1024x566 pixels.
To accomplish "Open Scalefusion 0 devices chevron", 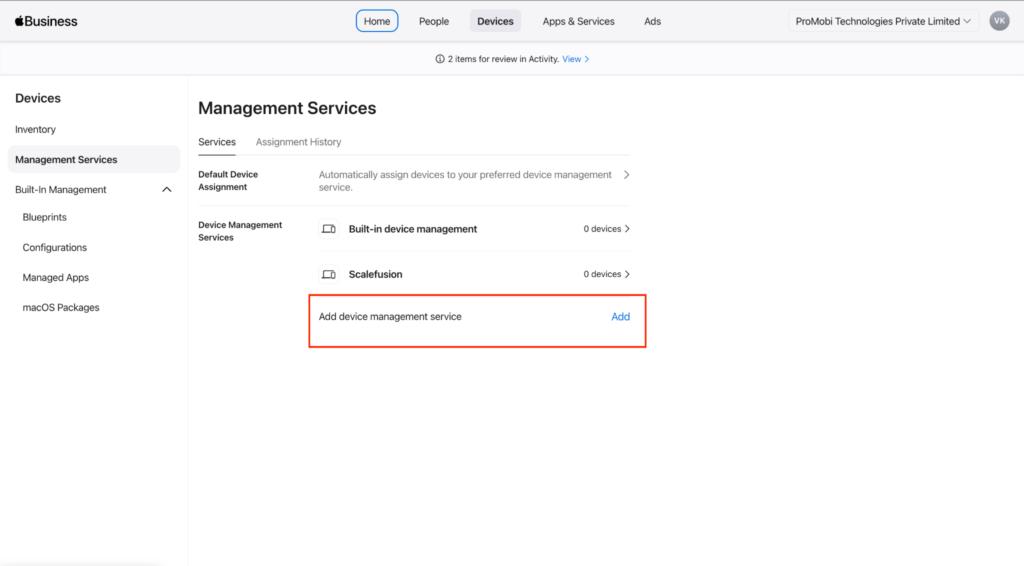I will 627,274.
